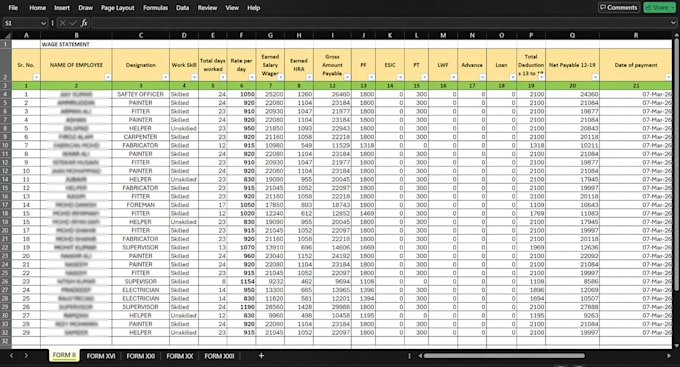Viewport: 680px width, 367px height.
Task: Select column A header
Action: click(x=26, y=36)
